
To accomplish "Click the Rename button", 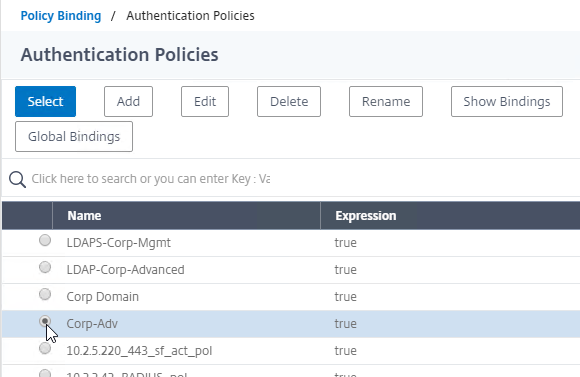I will (386, 101).
